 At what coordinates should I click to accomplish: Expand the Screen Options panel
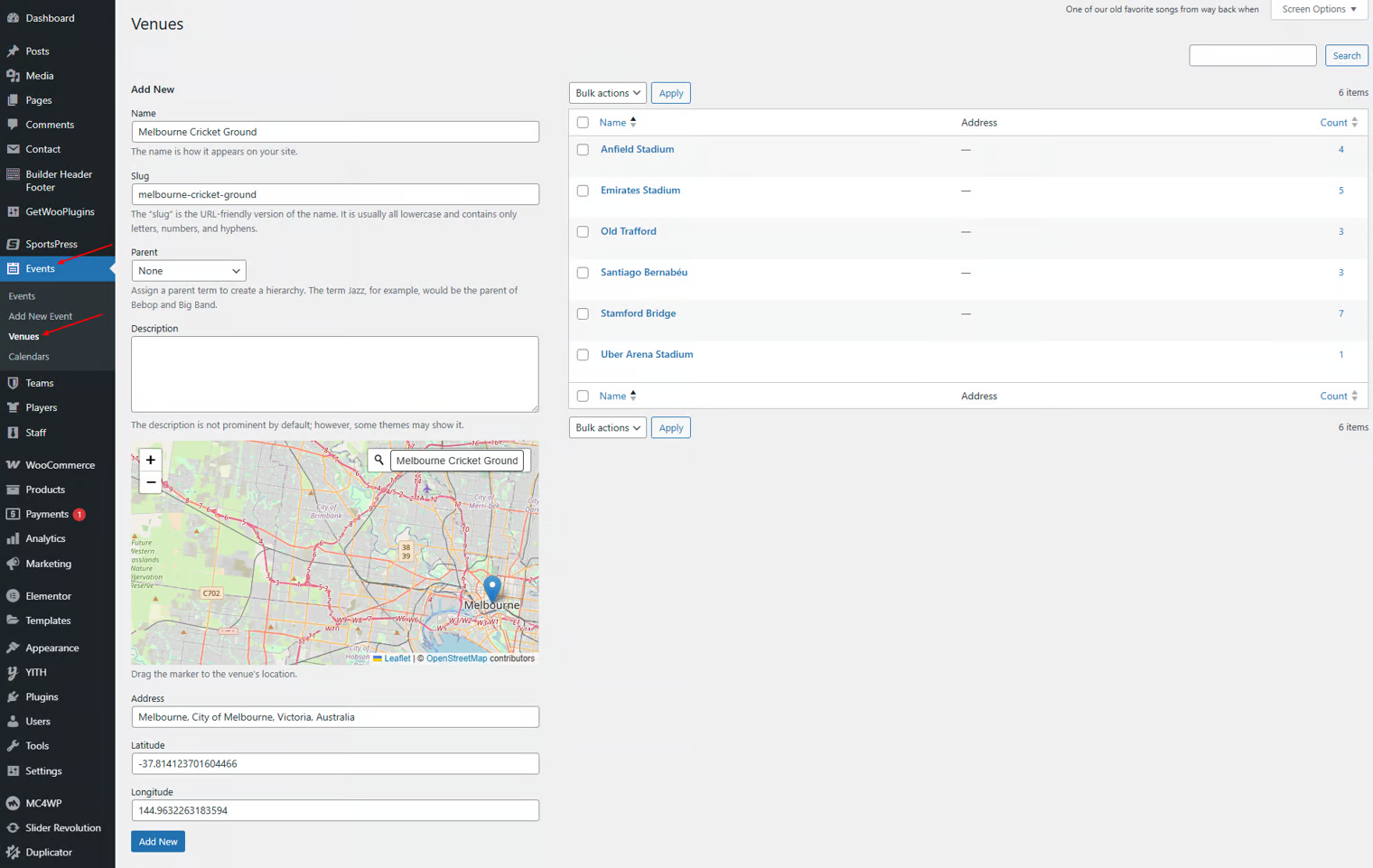point(1319,9)
